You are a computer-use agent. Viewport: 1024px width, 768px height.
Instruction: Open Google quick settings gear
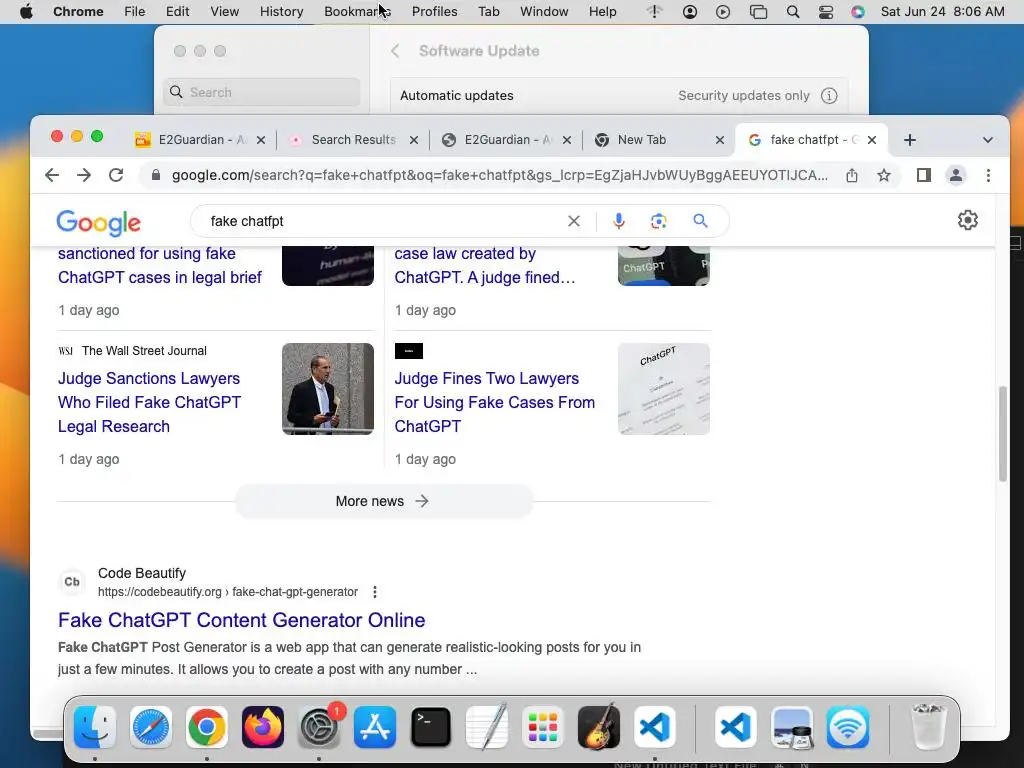pyautogui.click(x=968, y=220)
